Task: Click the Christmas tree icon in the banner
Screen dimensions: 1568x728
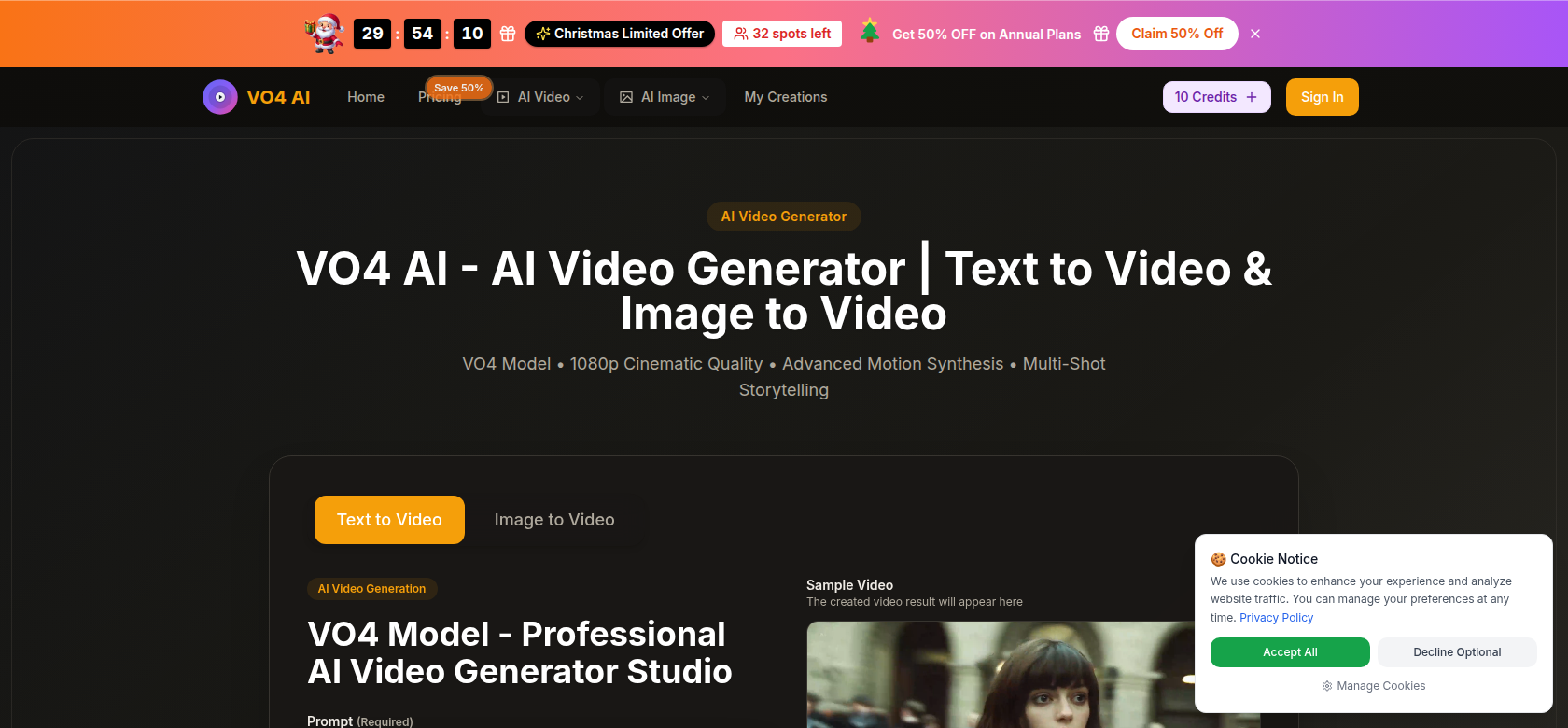Action: coord(870,31)
